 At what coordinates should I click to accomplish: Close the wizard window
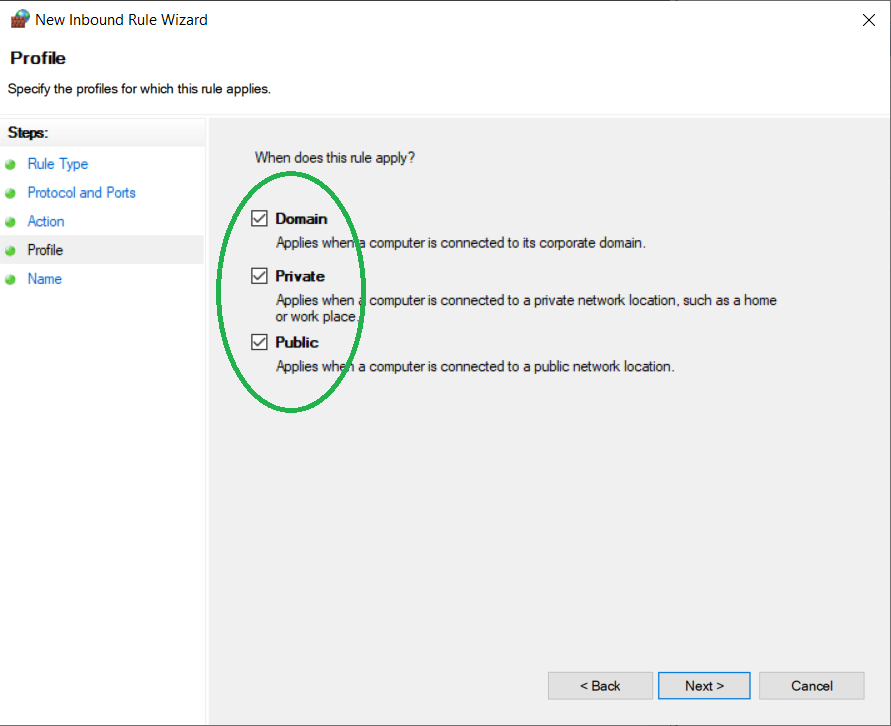tap(867, 20)
